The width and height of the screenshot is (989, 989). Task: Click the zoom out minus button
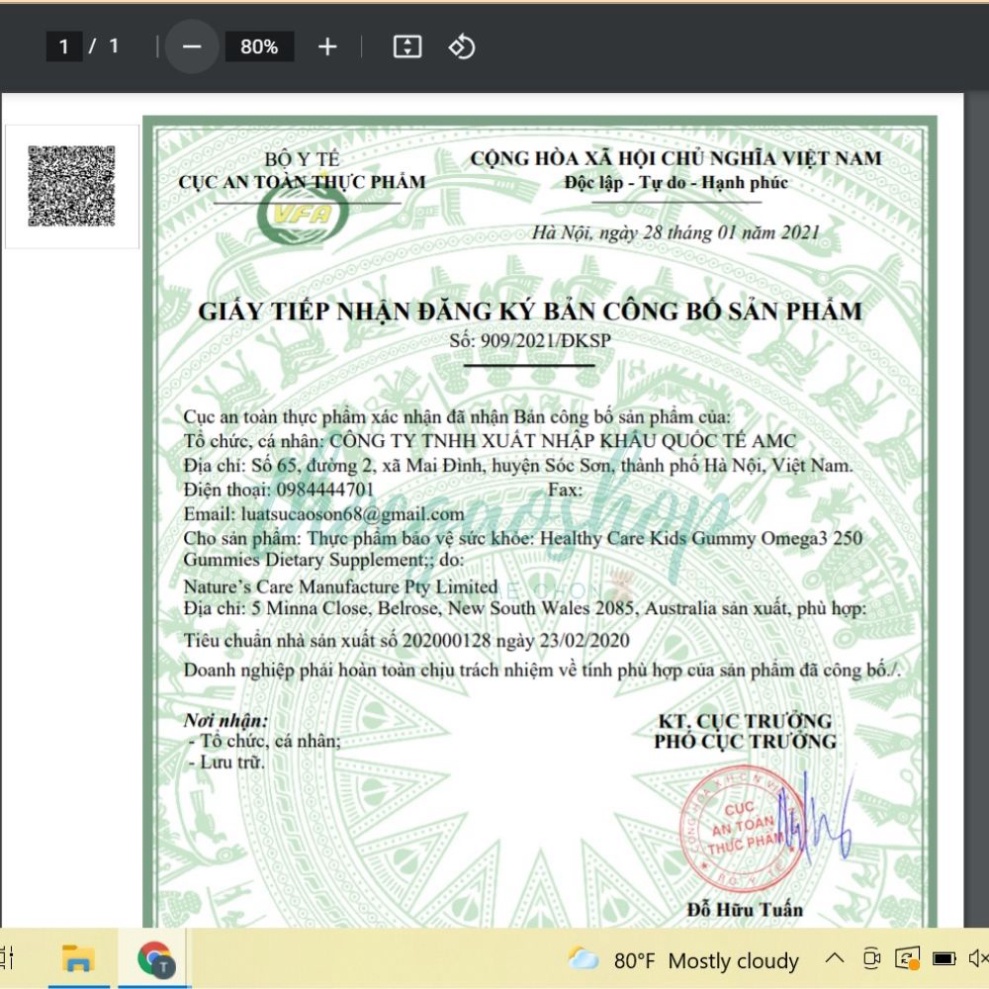[192, 47]
